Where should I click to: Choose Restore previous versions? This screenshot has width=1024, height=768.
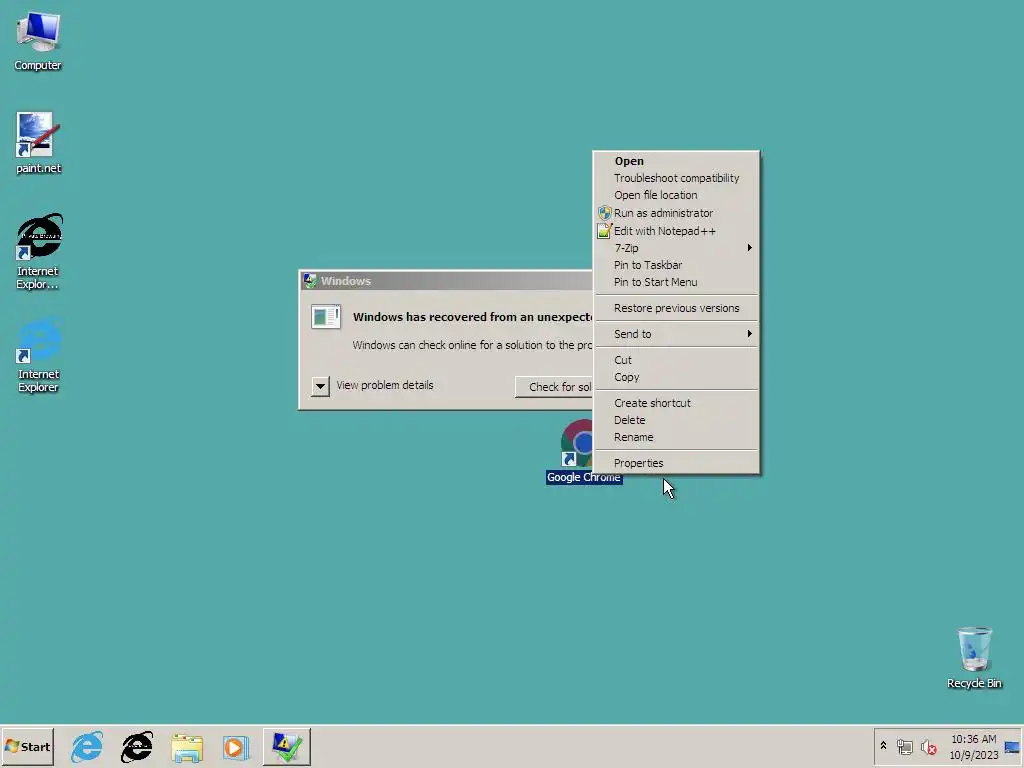point(676,308)
